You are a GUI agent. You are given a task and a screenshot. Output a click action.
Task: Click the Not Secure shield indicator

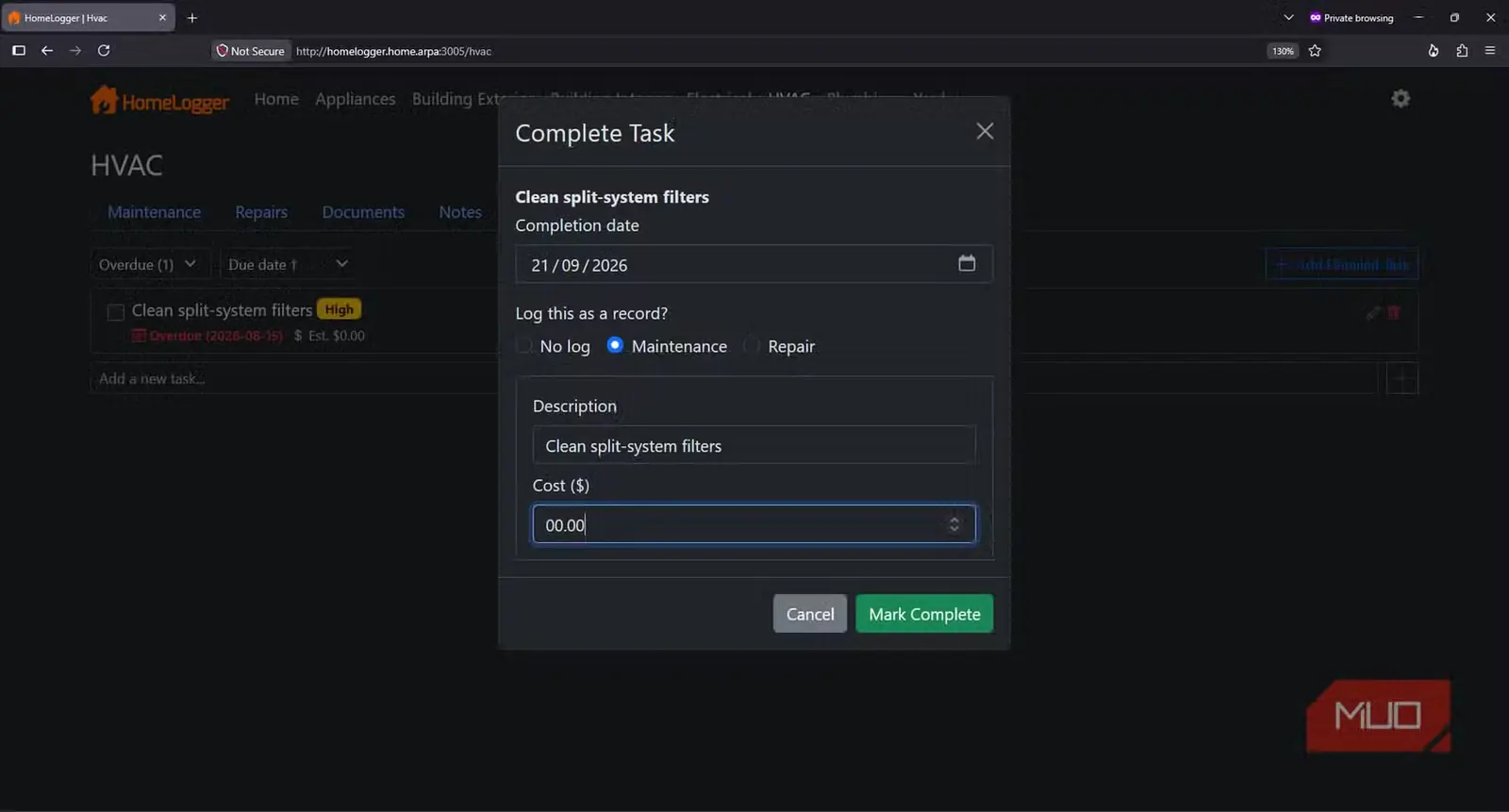tap(250, 51)
